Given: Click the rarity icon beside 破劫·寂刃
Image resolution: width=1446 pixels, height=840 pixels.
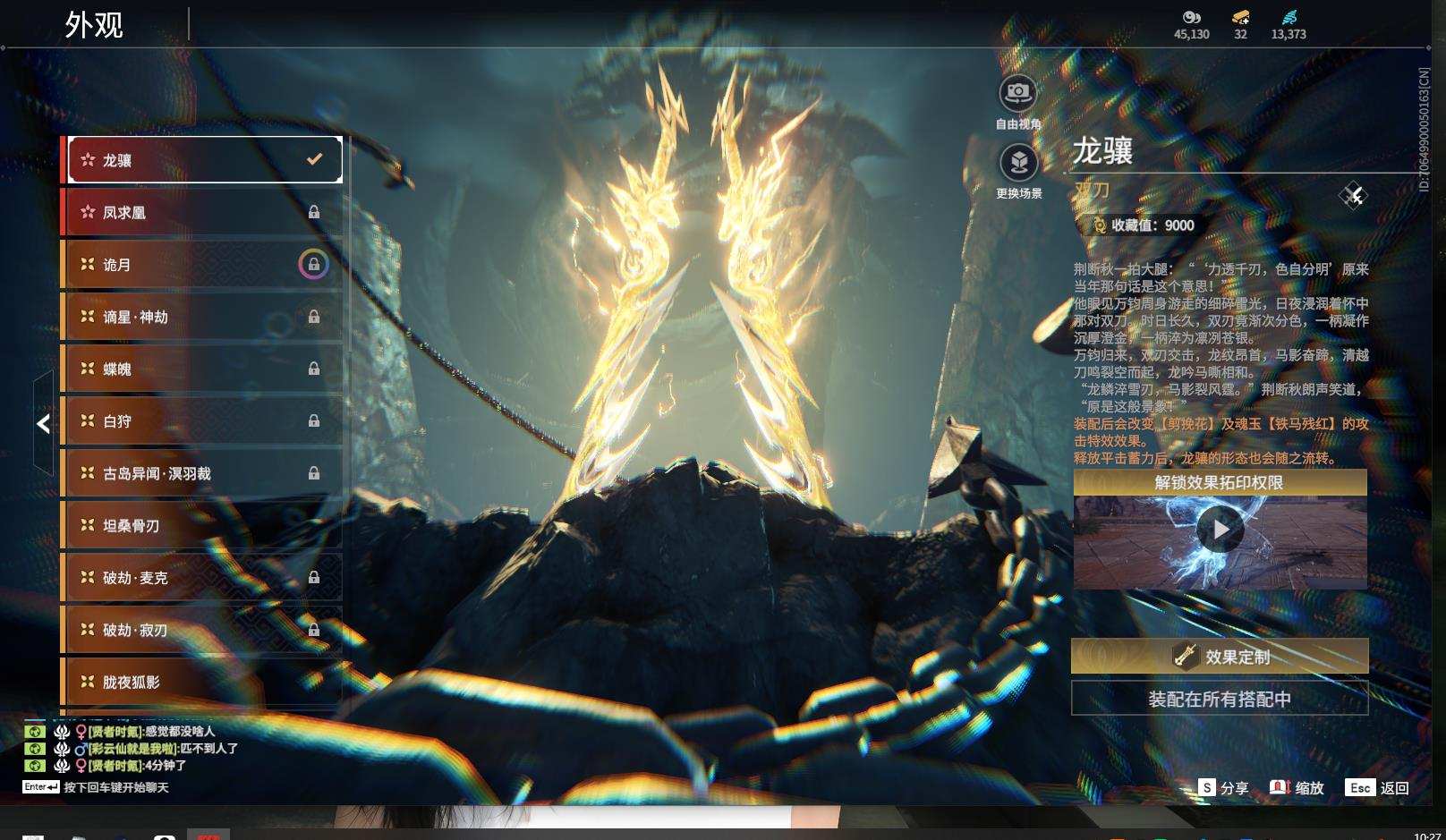Looking at the screenshot, I should [x=88, y=629].
